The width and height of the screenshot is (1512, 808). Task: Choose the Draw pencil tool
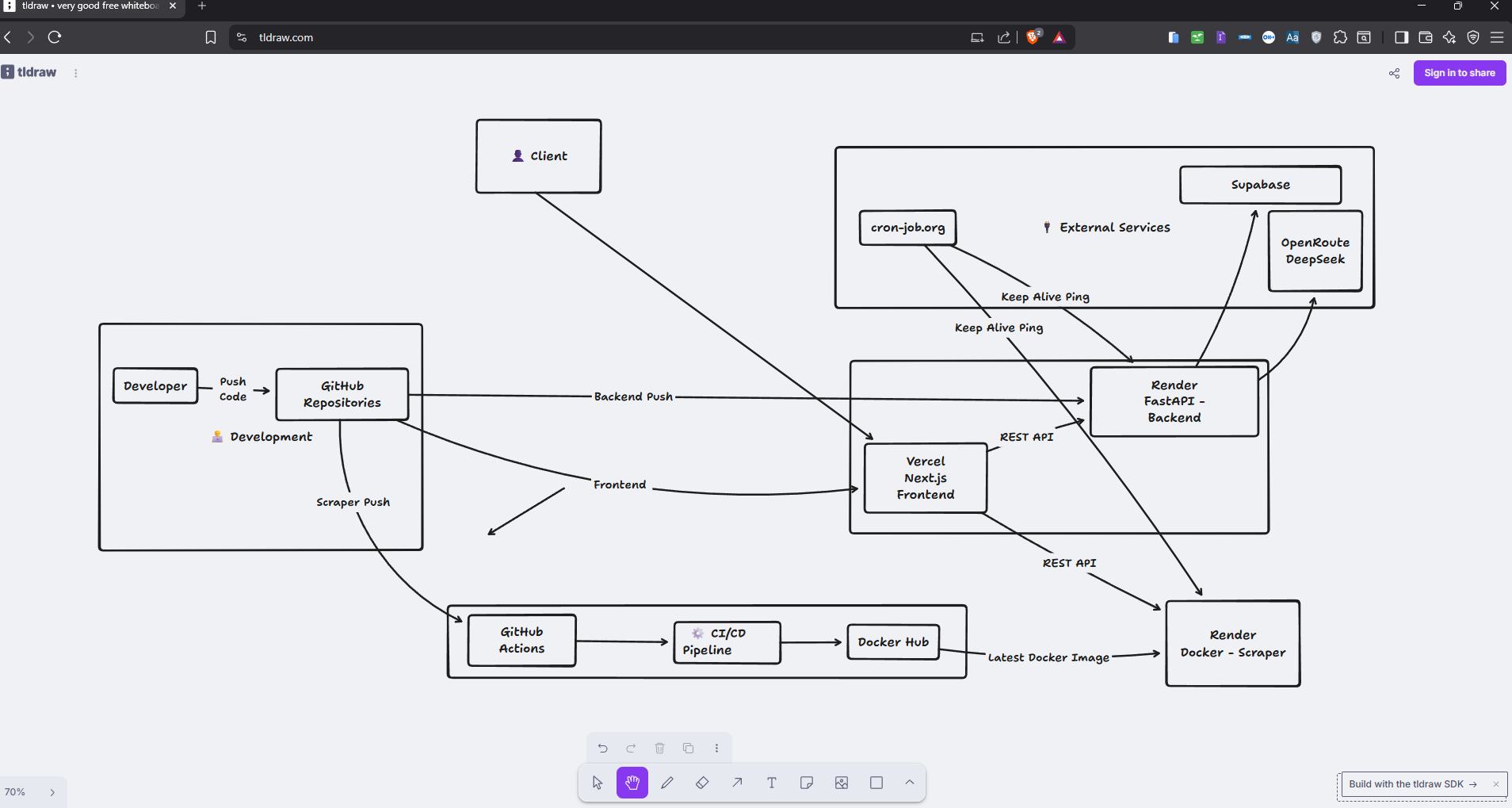click(667, 783)
